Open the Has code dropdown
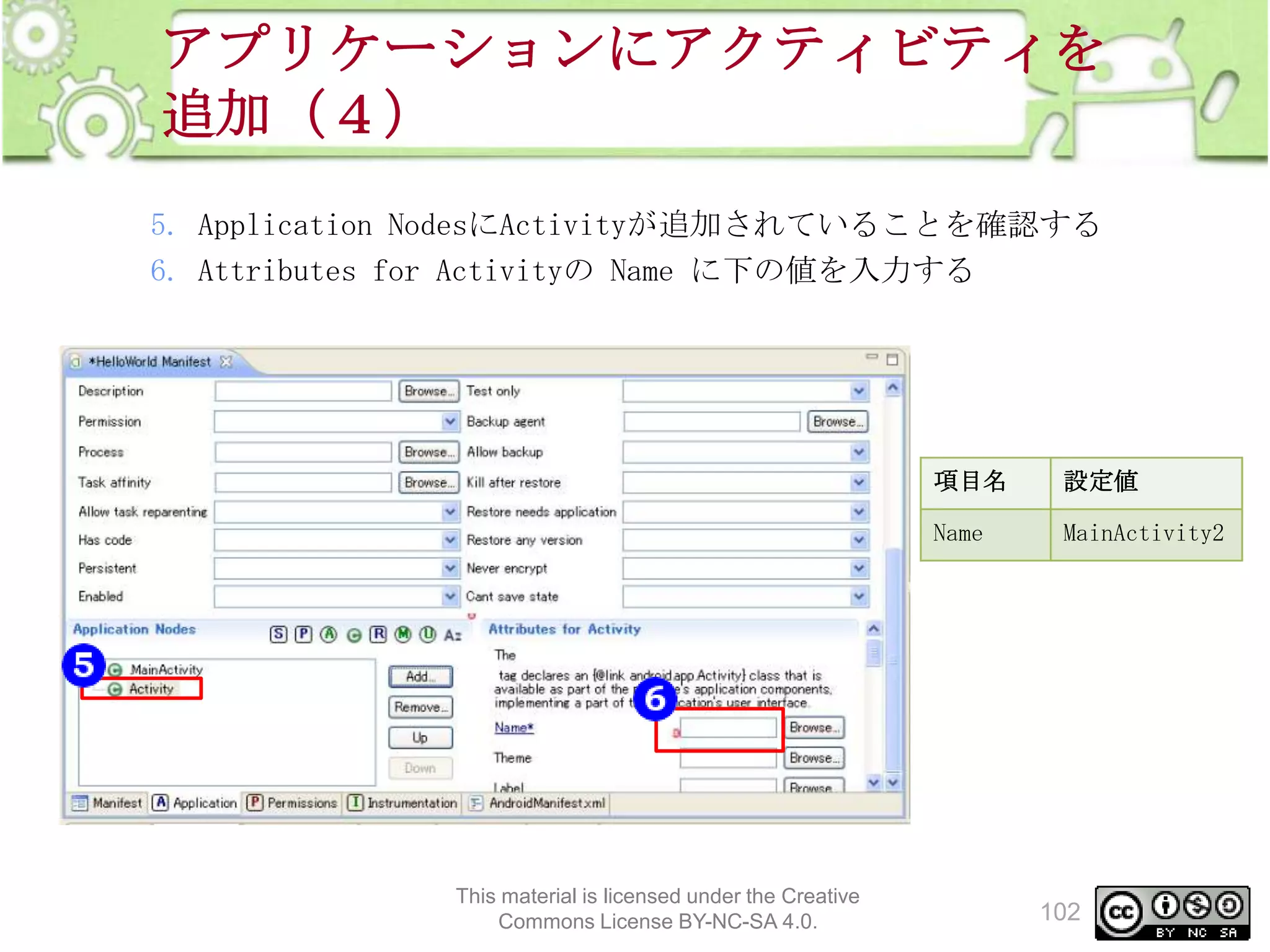The image size is (1270, 952). point(450,540)
